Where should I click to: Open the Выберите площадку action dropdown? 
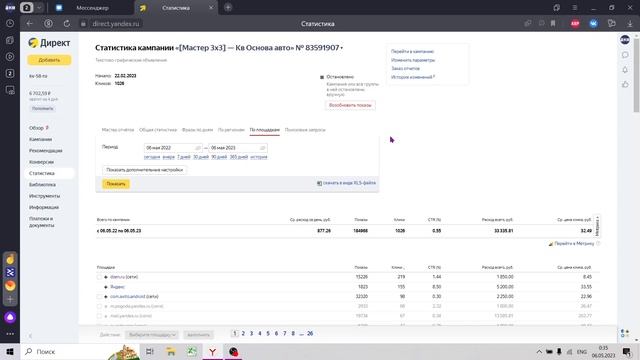pyautogui.click(x=151, y=335)
